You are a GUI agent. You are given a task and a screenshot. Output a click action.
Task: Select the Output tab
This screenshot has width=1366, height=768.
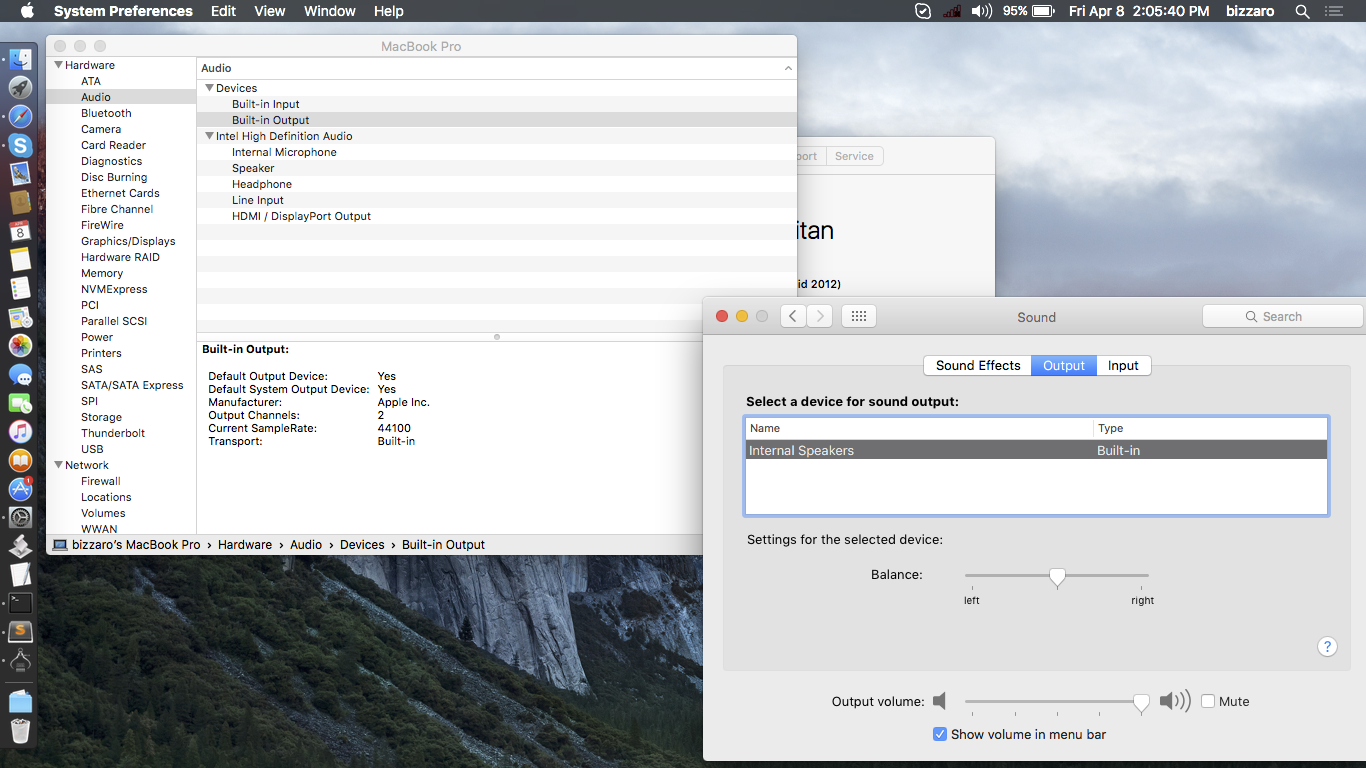click(1064, 365)
